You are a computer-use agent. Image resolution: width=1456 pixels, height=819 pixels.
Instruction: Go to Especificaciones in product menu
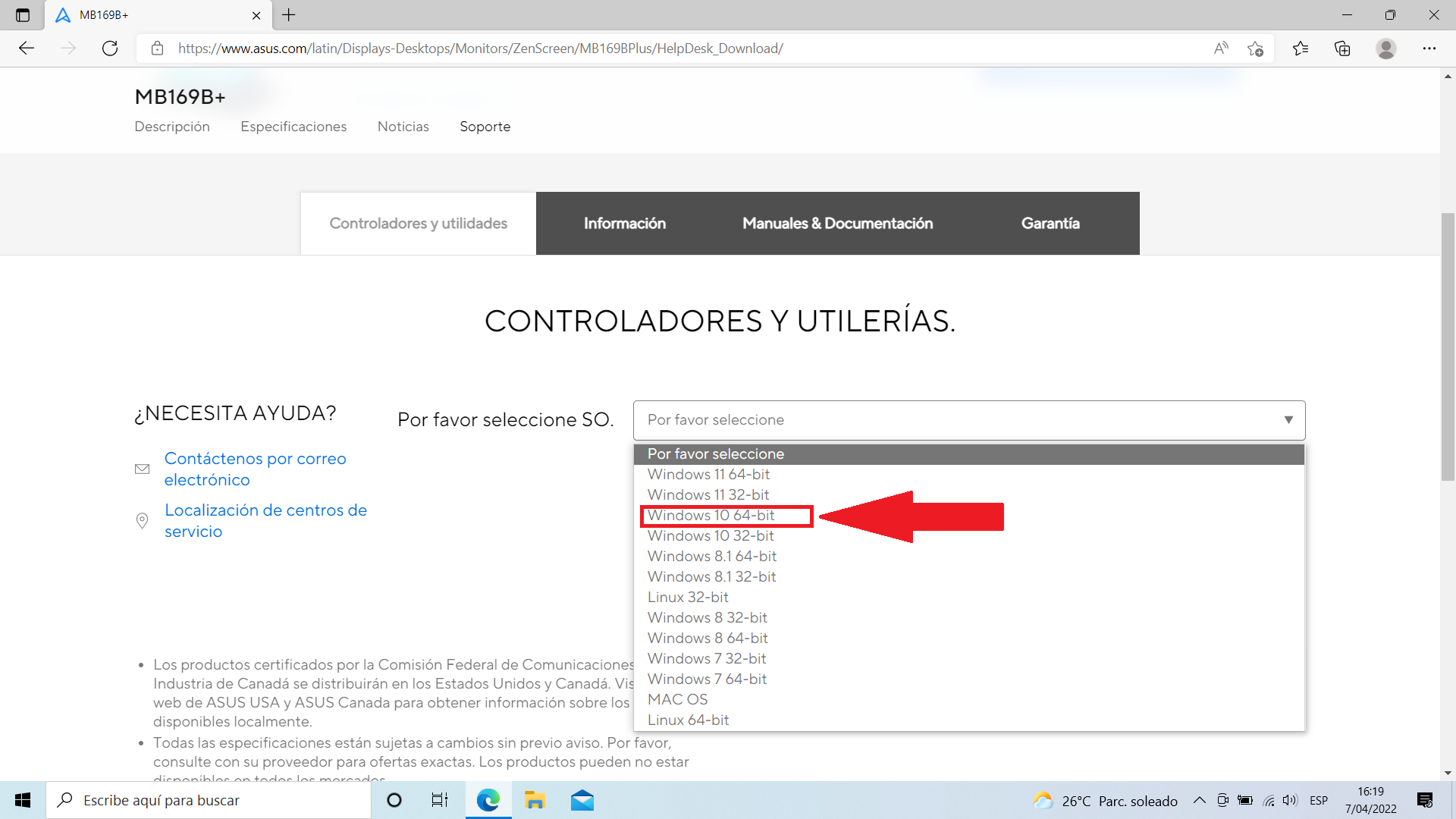[293, 127]
